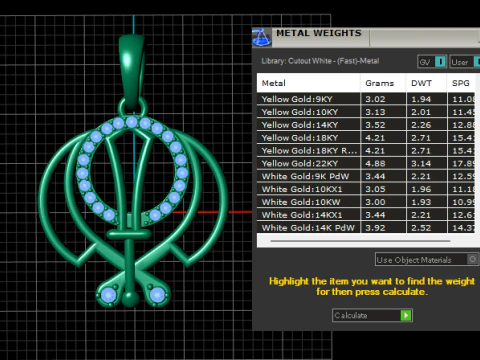Click the Library: Cutout White label

tap(320, 61)
